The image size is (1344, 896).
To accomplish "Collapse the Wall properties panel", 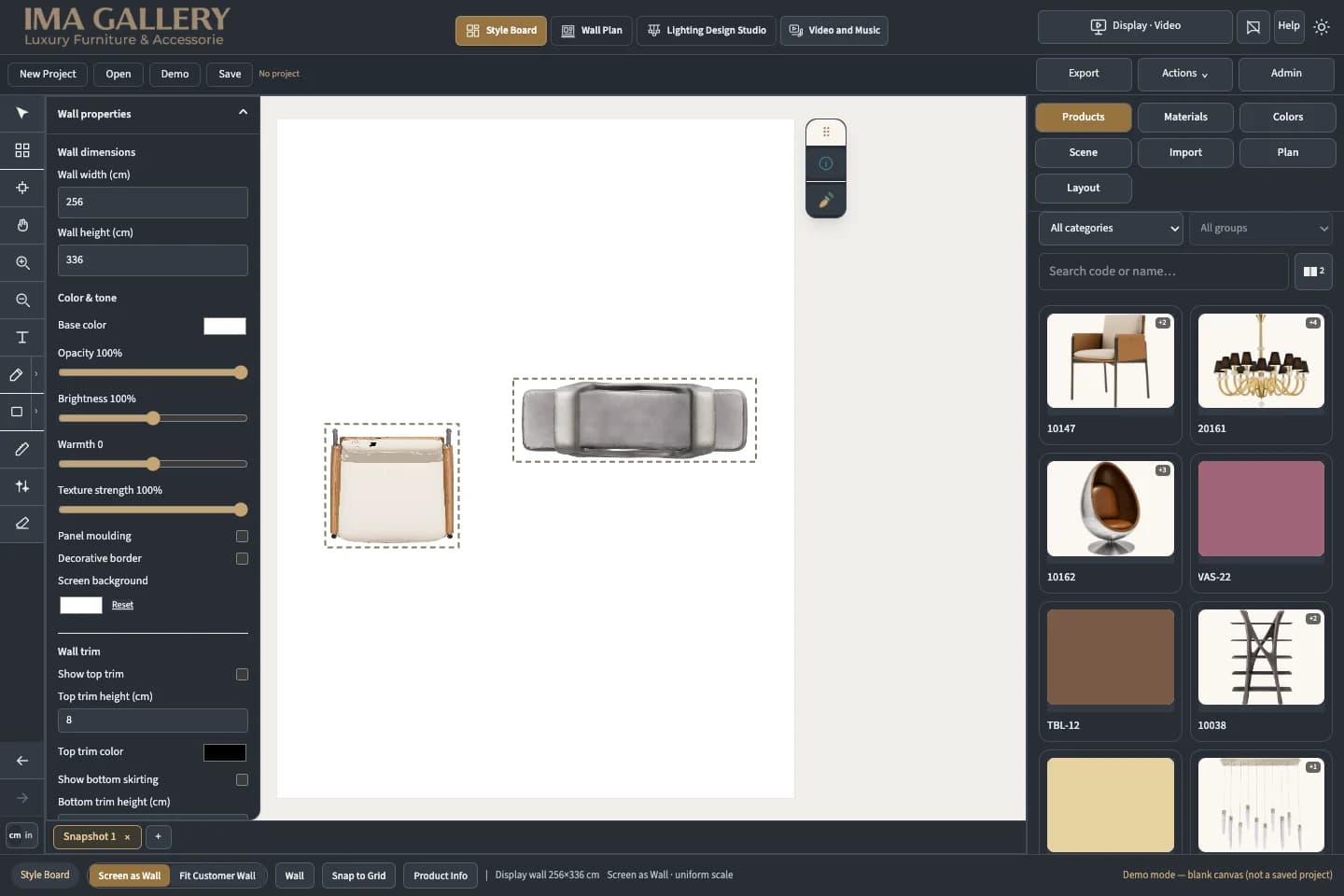I will click(x=243, y=113).
